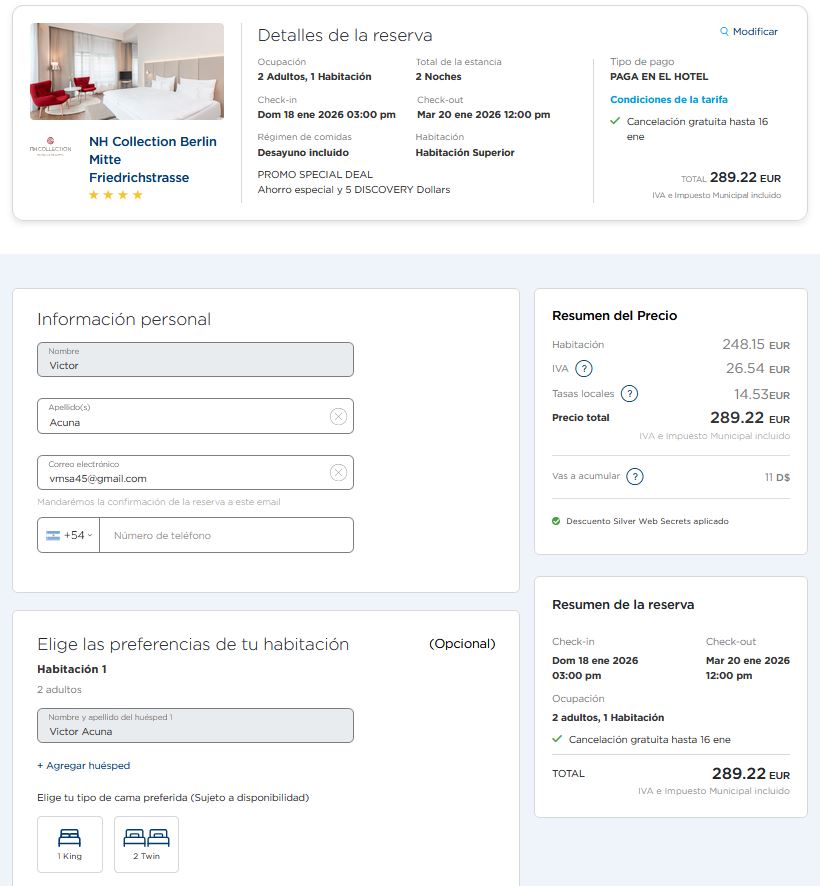The image size is (820, 886).
Task: Click the Argentina flag icon
Action: [x=53, y=535]
